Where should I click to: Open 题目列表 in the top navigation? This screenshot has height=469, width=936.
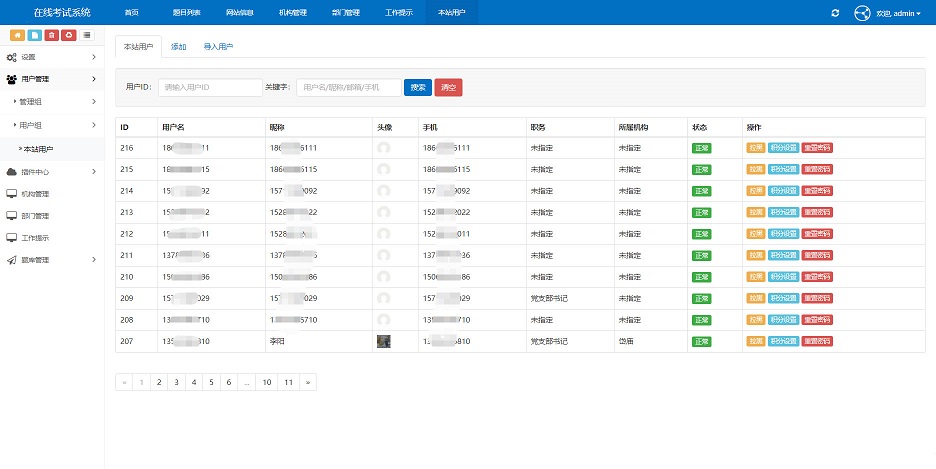(186, 13)
